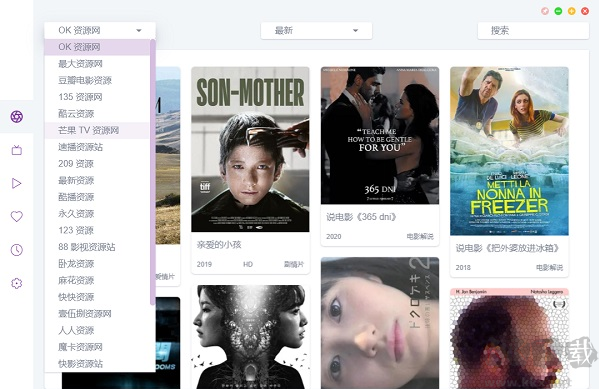Open the TV live icon in sidebar
The height and width of the screenshot is (389, 599).
point(16,150)
